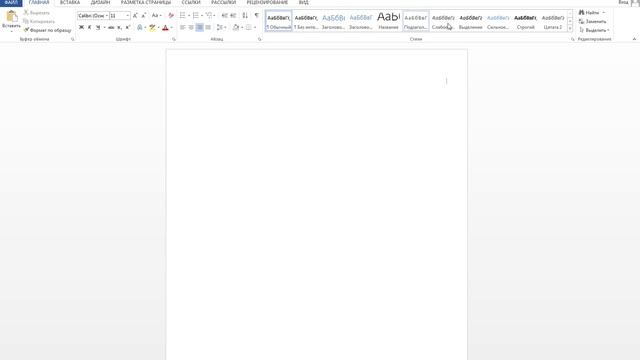The height and width of the screenshot is (360, 640).
Task: Open the Аа change case menu
Action: (x=156, y=16)
